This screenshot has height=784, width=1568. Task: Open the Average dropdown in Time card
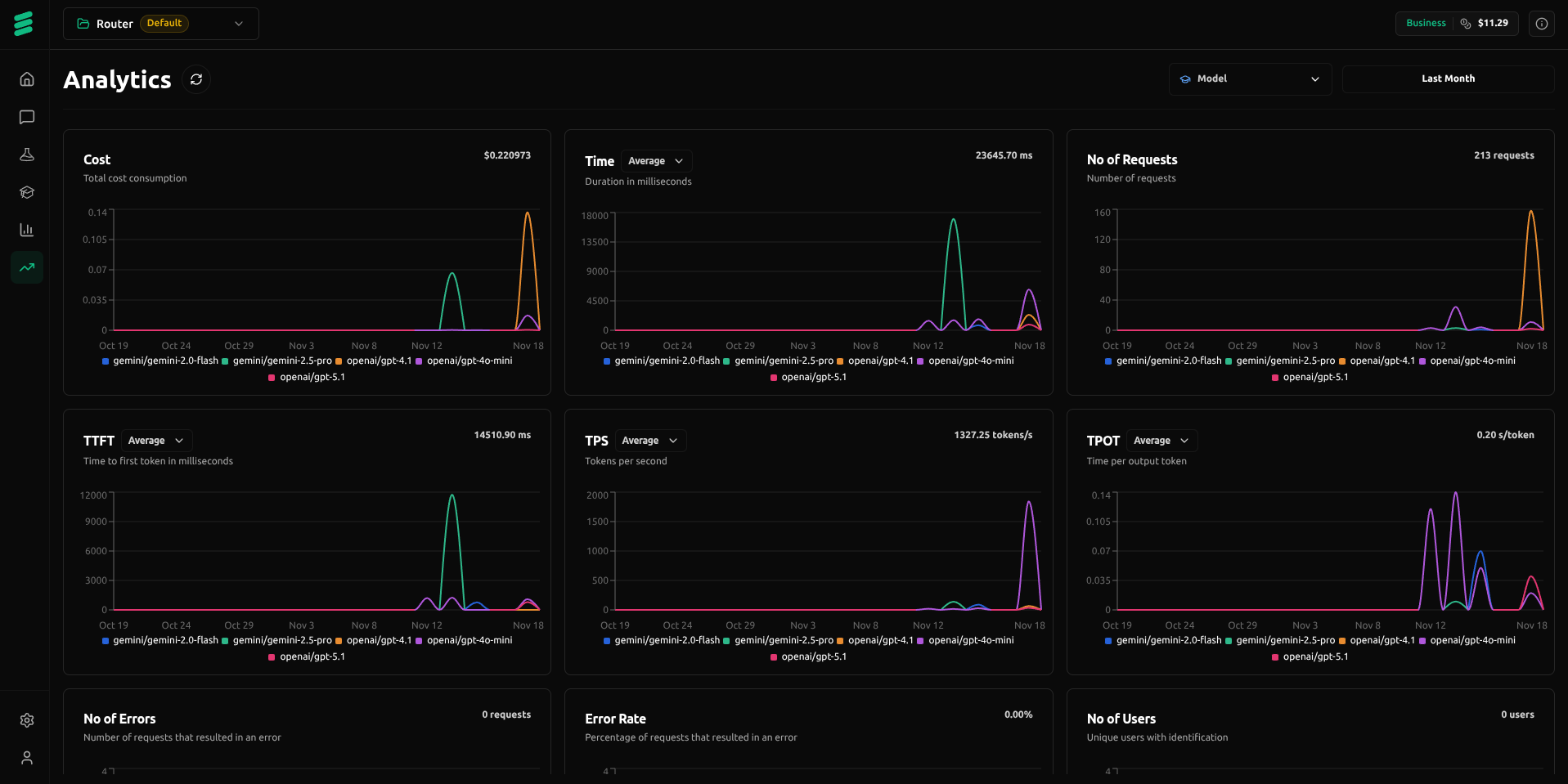(656, 161)
